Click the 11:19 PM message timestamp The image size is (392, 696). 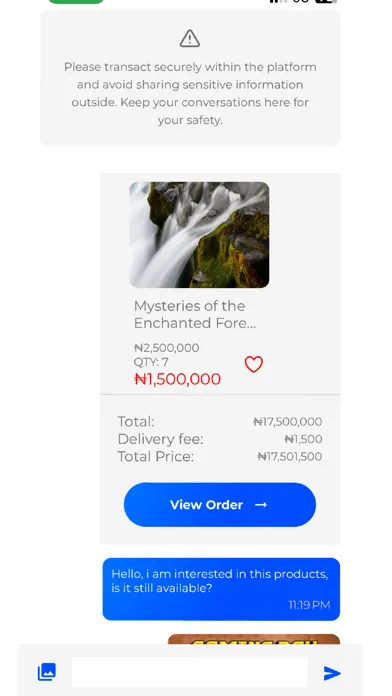(x=309, y=605)
